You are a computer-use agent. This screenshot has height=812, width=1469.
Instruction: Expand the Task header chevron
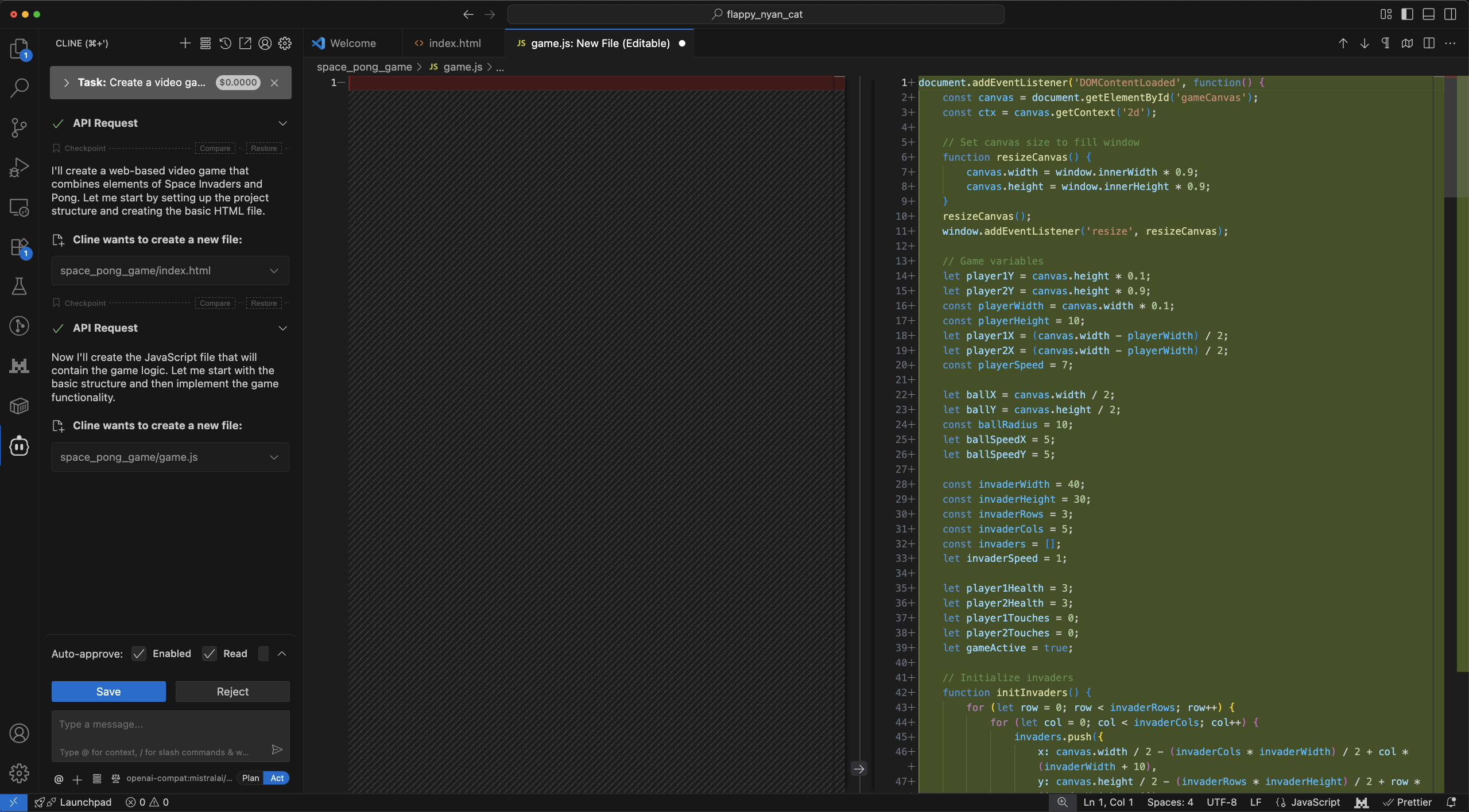(x=67, y=83)
